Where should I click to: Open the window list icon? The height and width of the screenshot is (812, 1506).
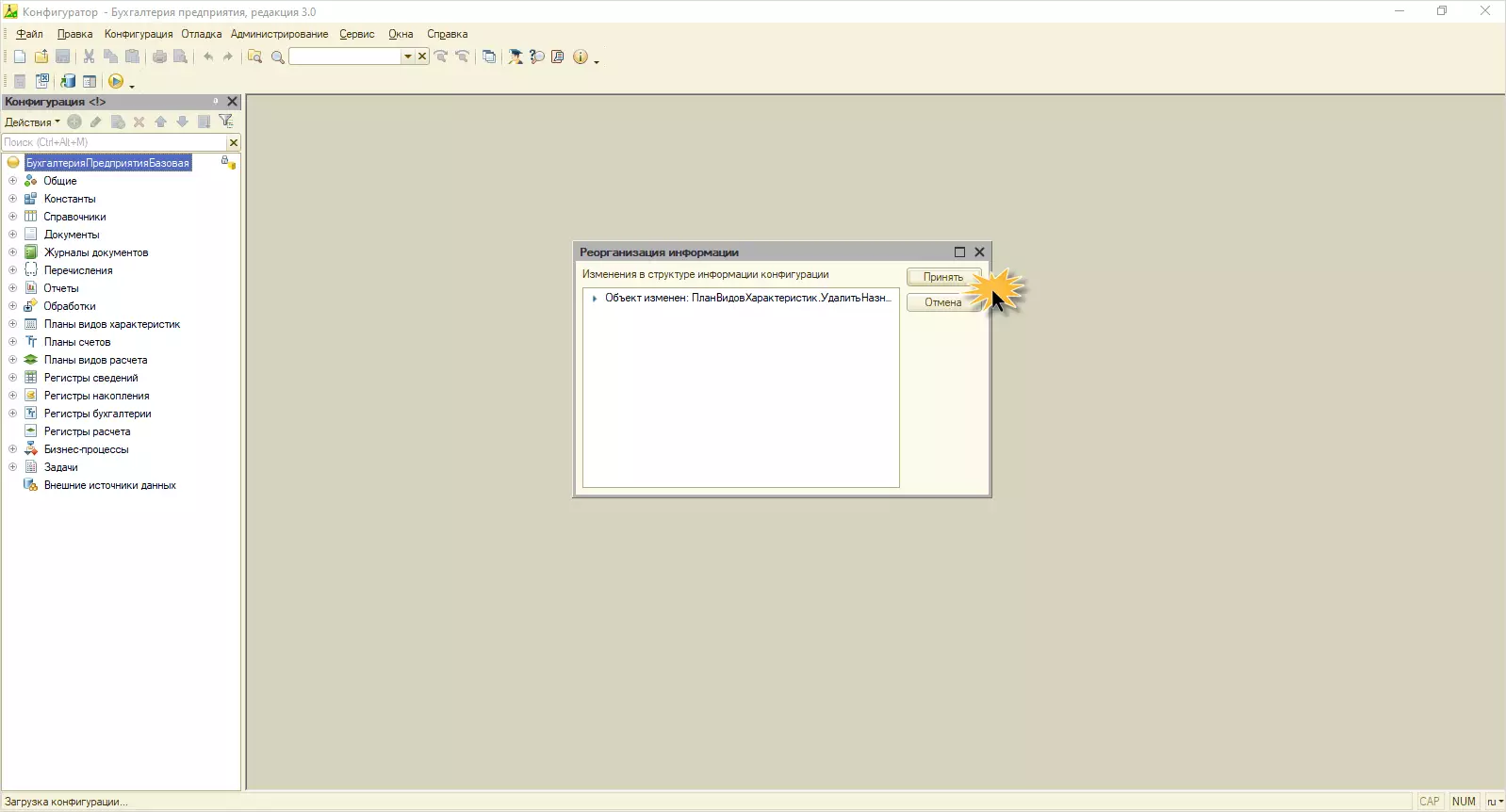[489, 57]
